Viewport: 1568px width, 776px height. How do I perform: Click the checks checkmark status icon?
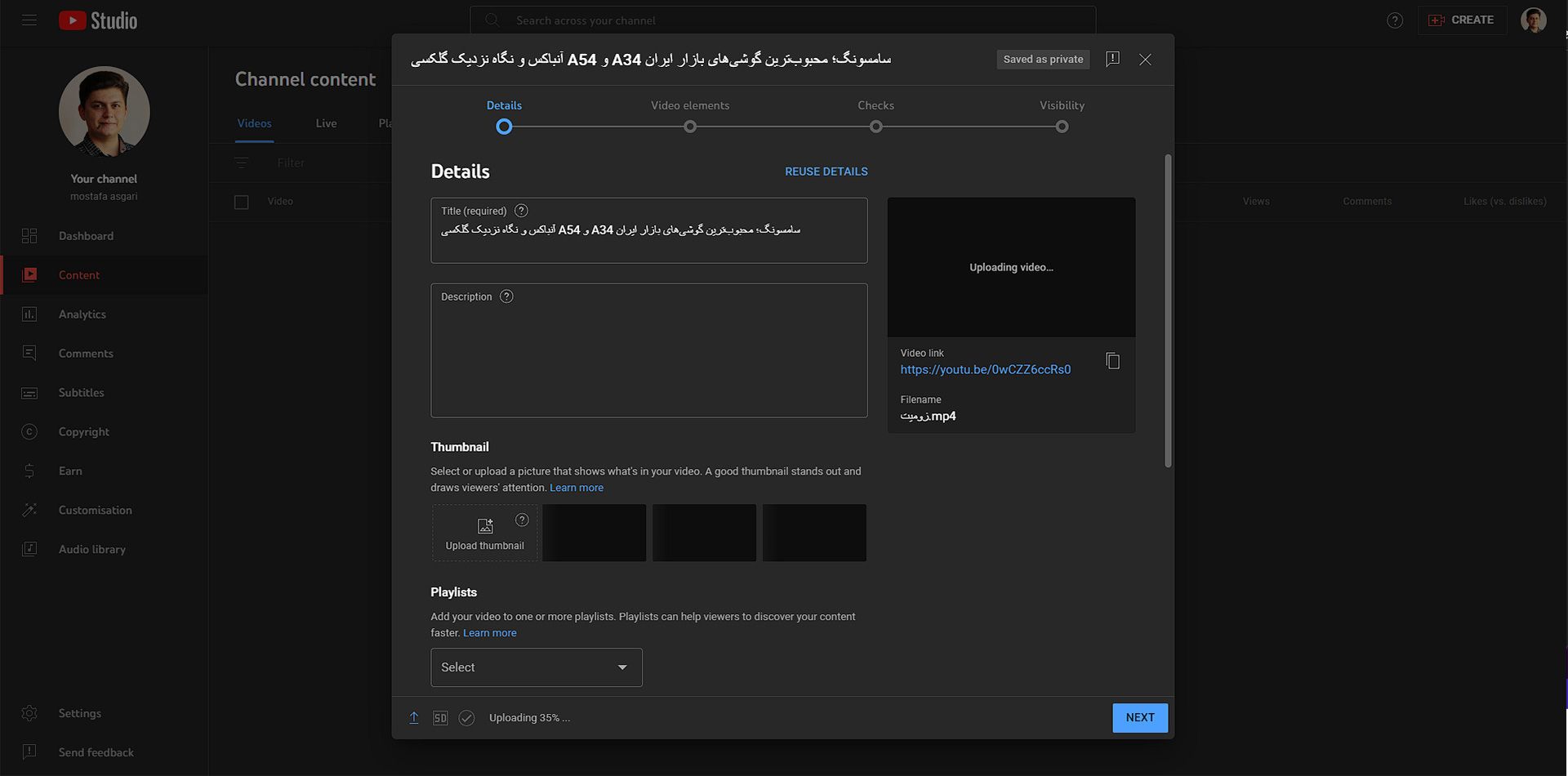click(x=466, y=718)
